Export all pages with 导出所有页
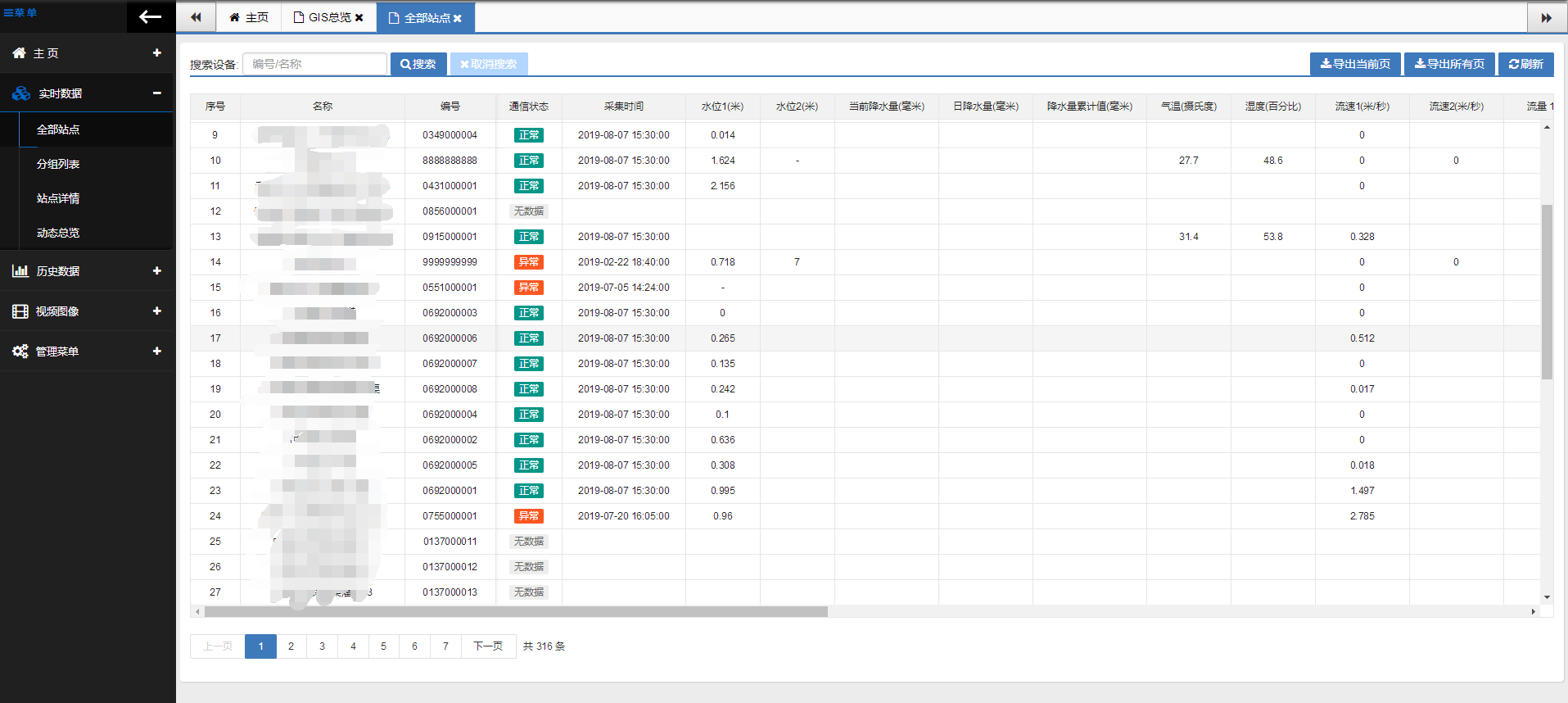This screenshot has width=1568, height=703. click(x=1449, y=64)
